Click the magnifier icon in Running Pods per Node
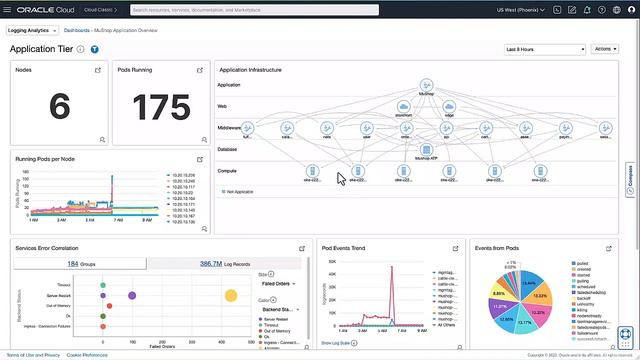Screen dimensions: 640x360 click(x=204, y=229)
